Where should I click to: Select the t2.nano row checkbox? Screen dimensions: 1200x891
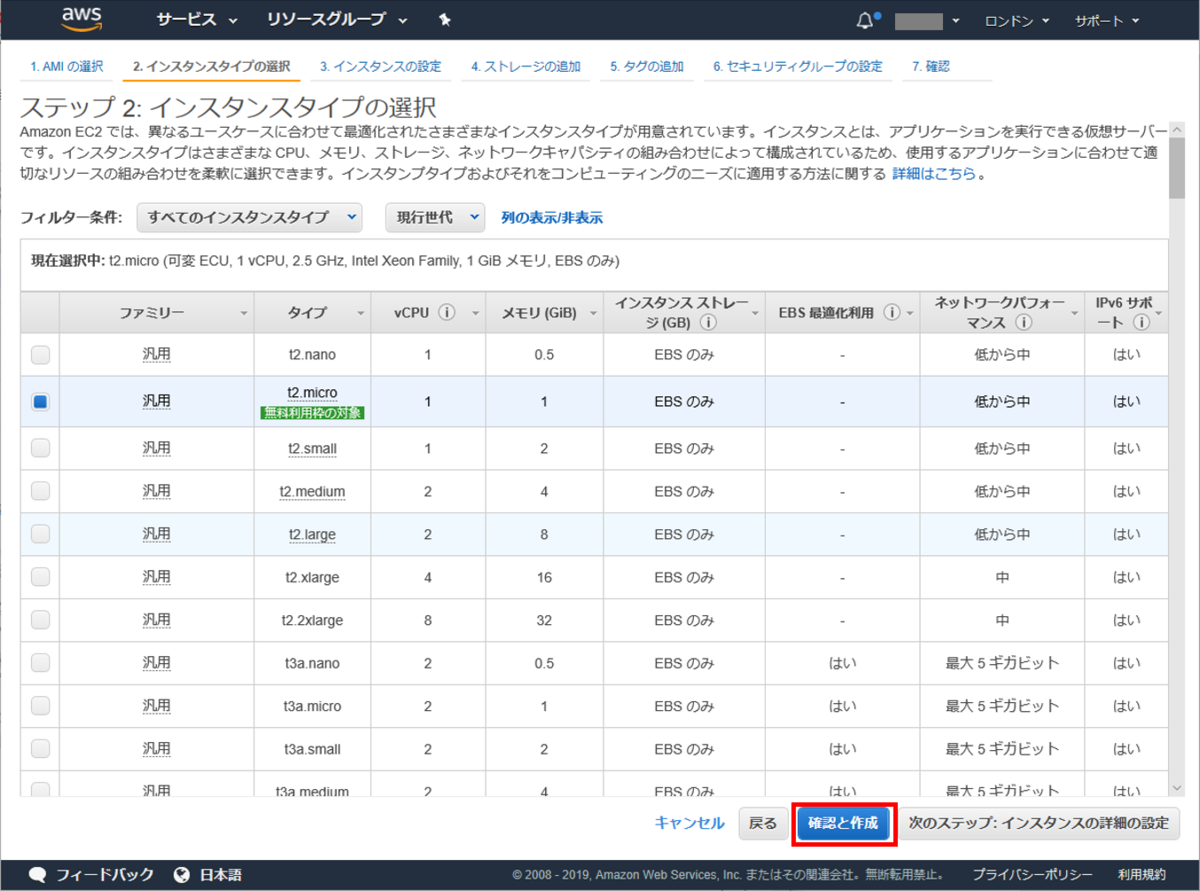(x=40, y=354)
